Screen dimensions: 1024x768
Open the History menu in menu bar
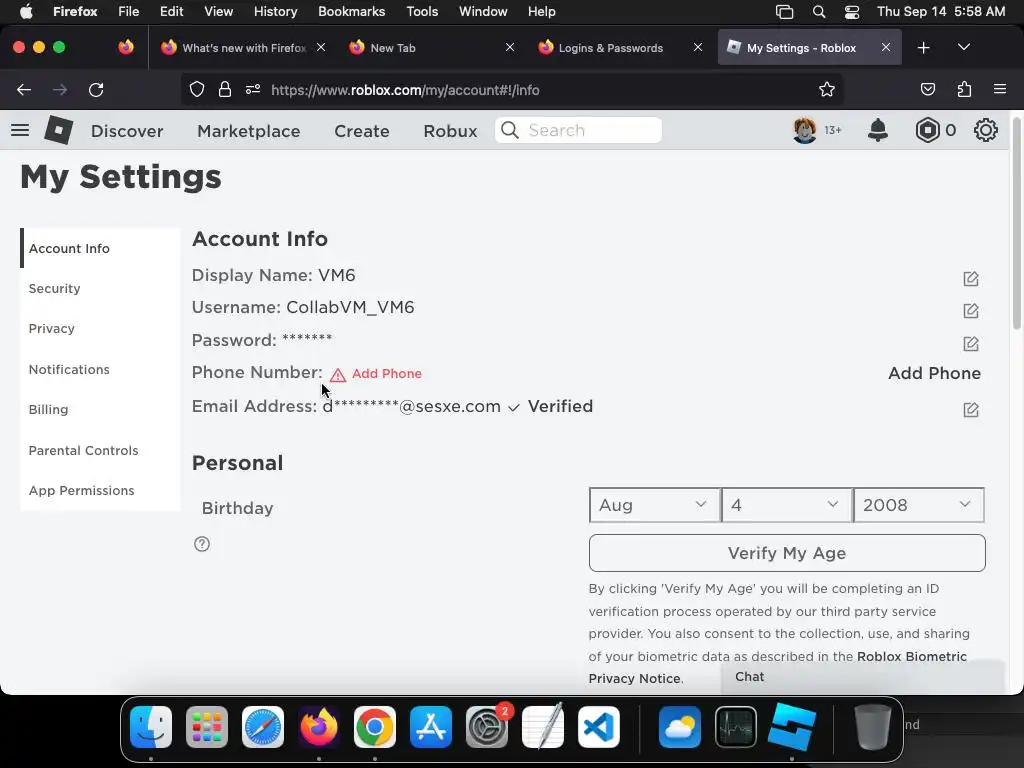[275, 11]
